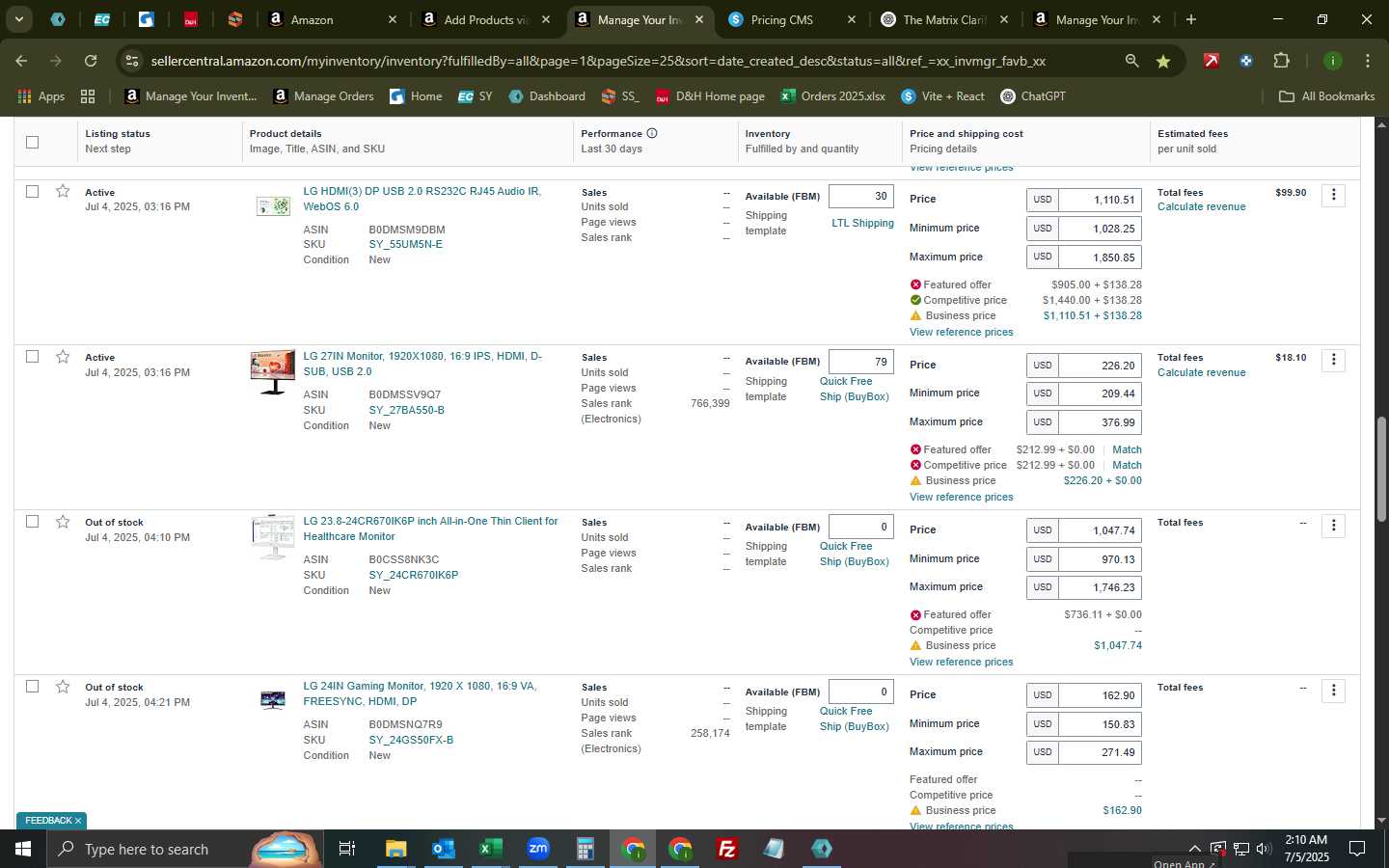Viewport: 1389px width, 868px height.
Task: Open SKU SY_55UM5N-E link
Action: (405, 245)
